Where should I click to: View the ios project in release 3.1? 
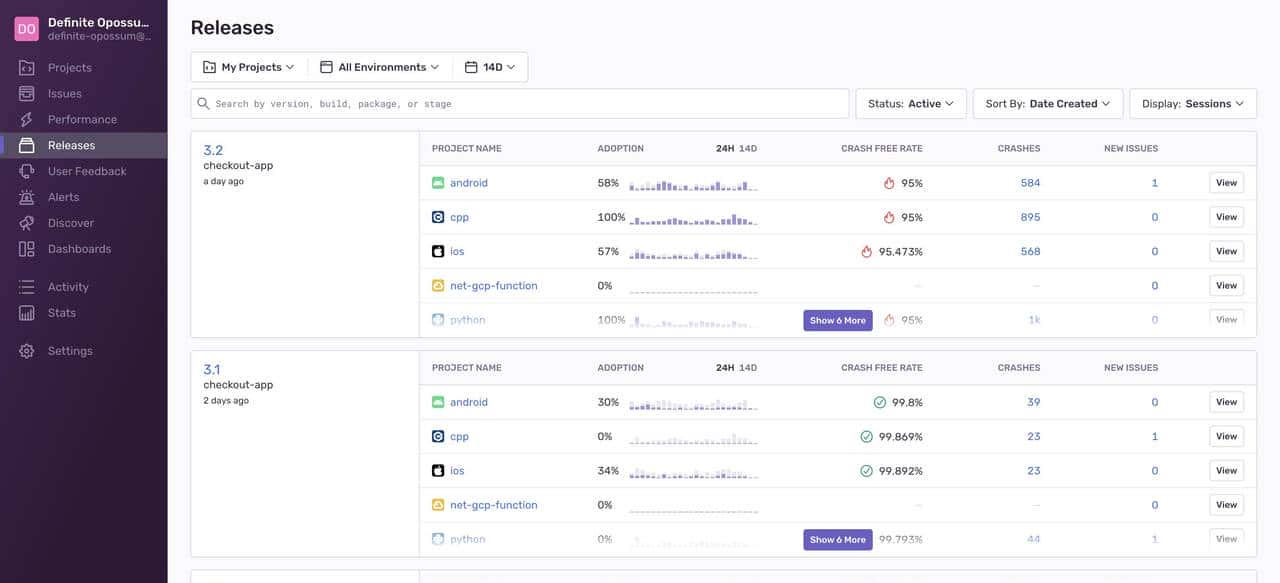click(1227, 471)
